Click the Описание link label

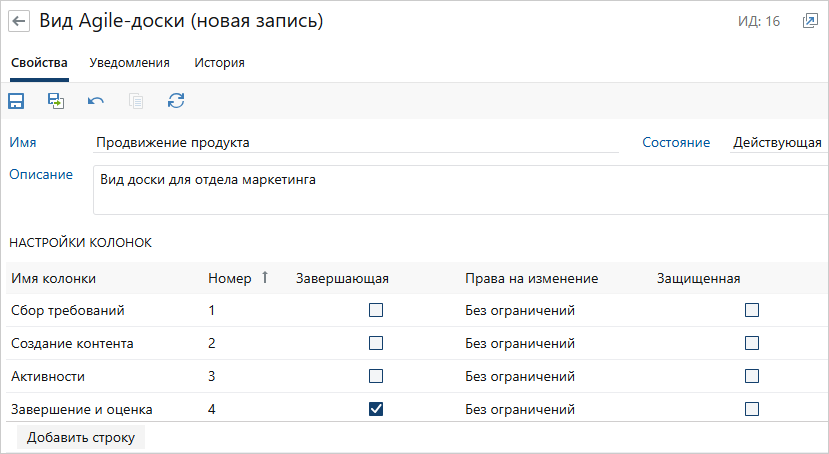pyautogui.click(x=41, y=175)
